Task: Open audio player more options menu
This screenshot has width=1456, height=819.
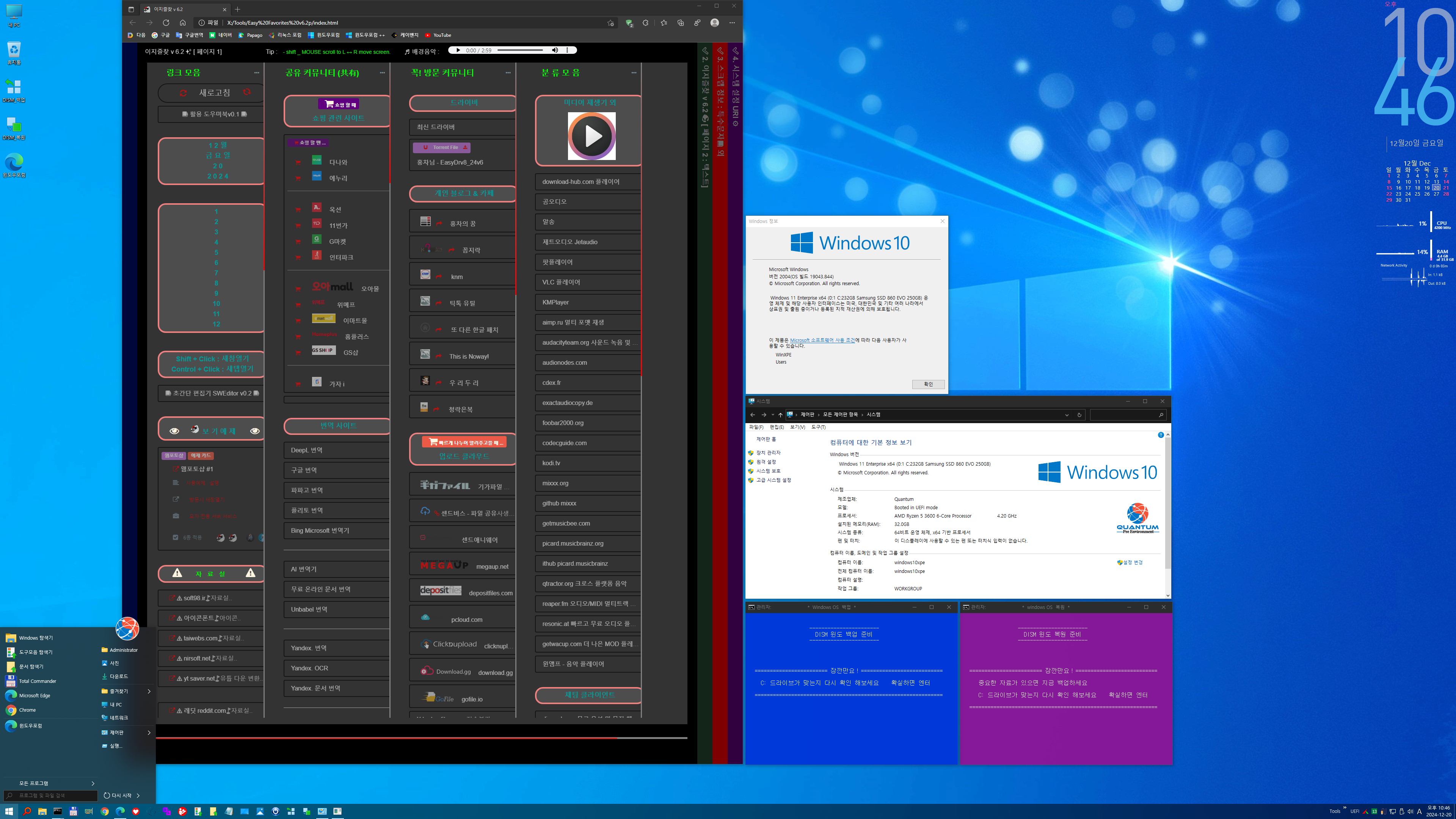Action: (568, 50)
